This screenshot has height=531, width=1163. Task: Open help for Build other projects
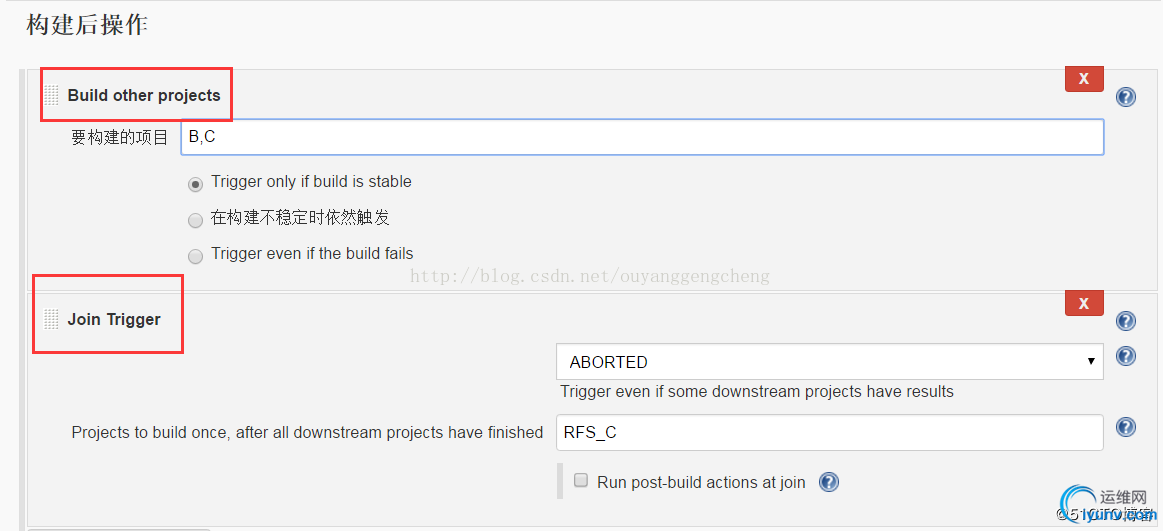click(x=1126, y=97)
